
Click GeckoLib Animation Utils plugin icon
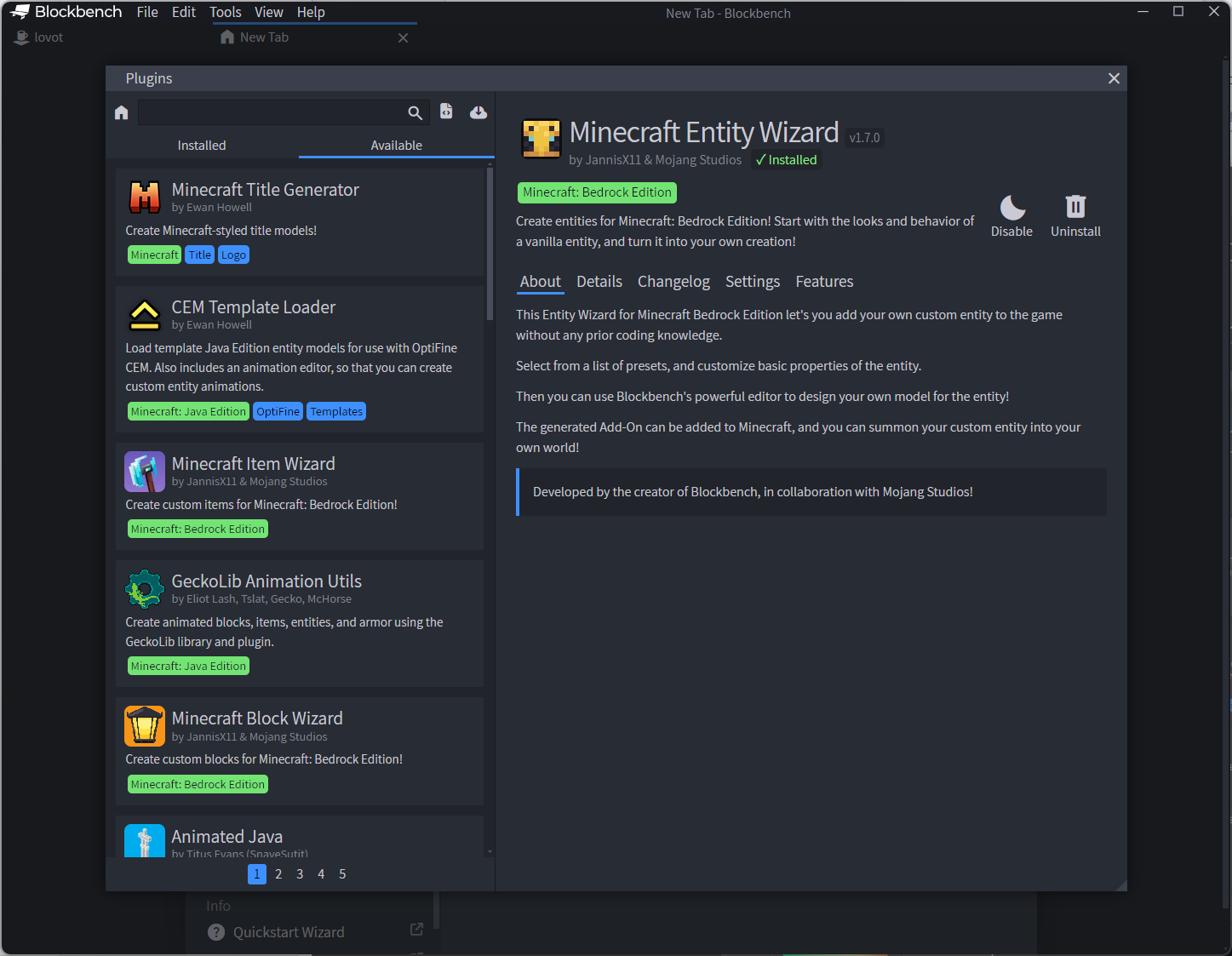(x=145, y=589)
